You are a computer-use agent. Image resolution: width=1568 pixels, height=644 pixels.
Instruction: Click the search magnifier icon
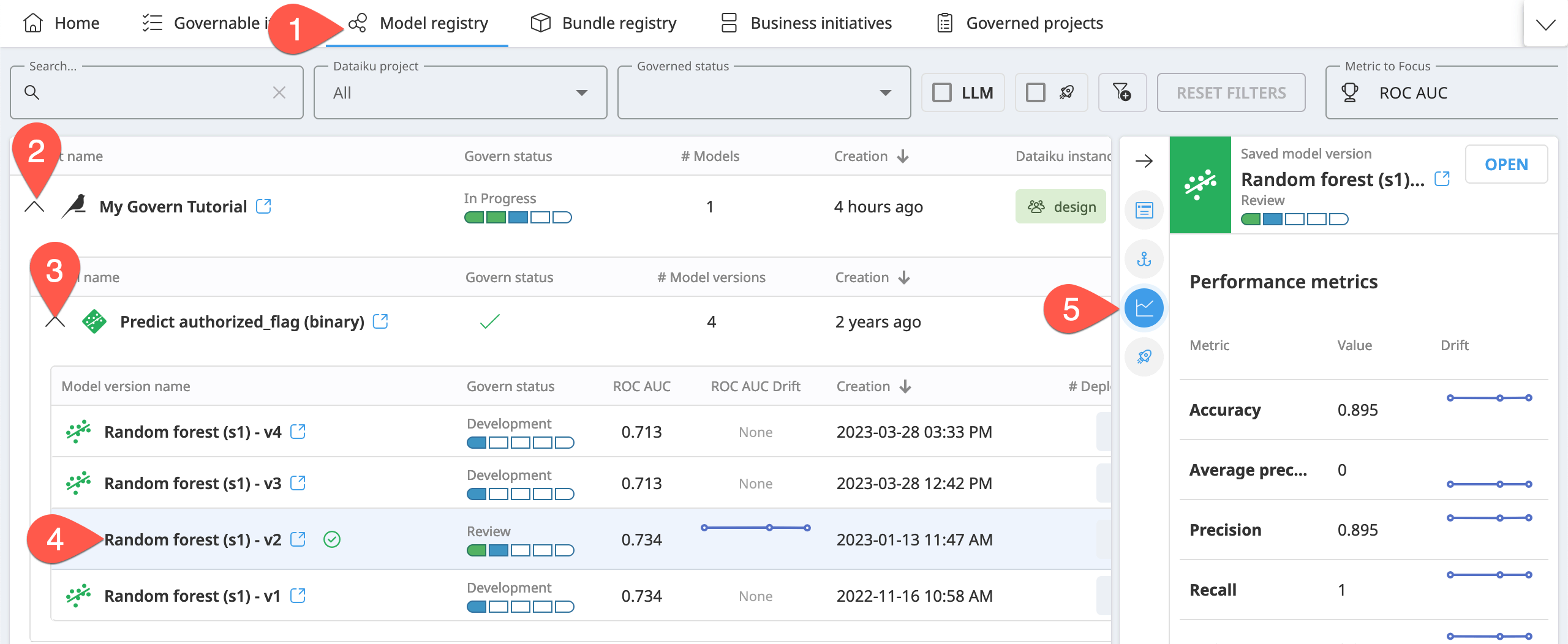(x=32, y=92)
